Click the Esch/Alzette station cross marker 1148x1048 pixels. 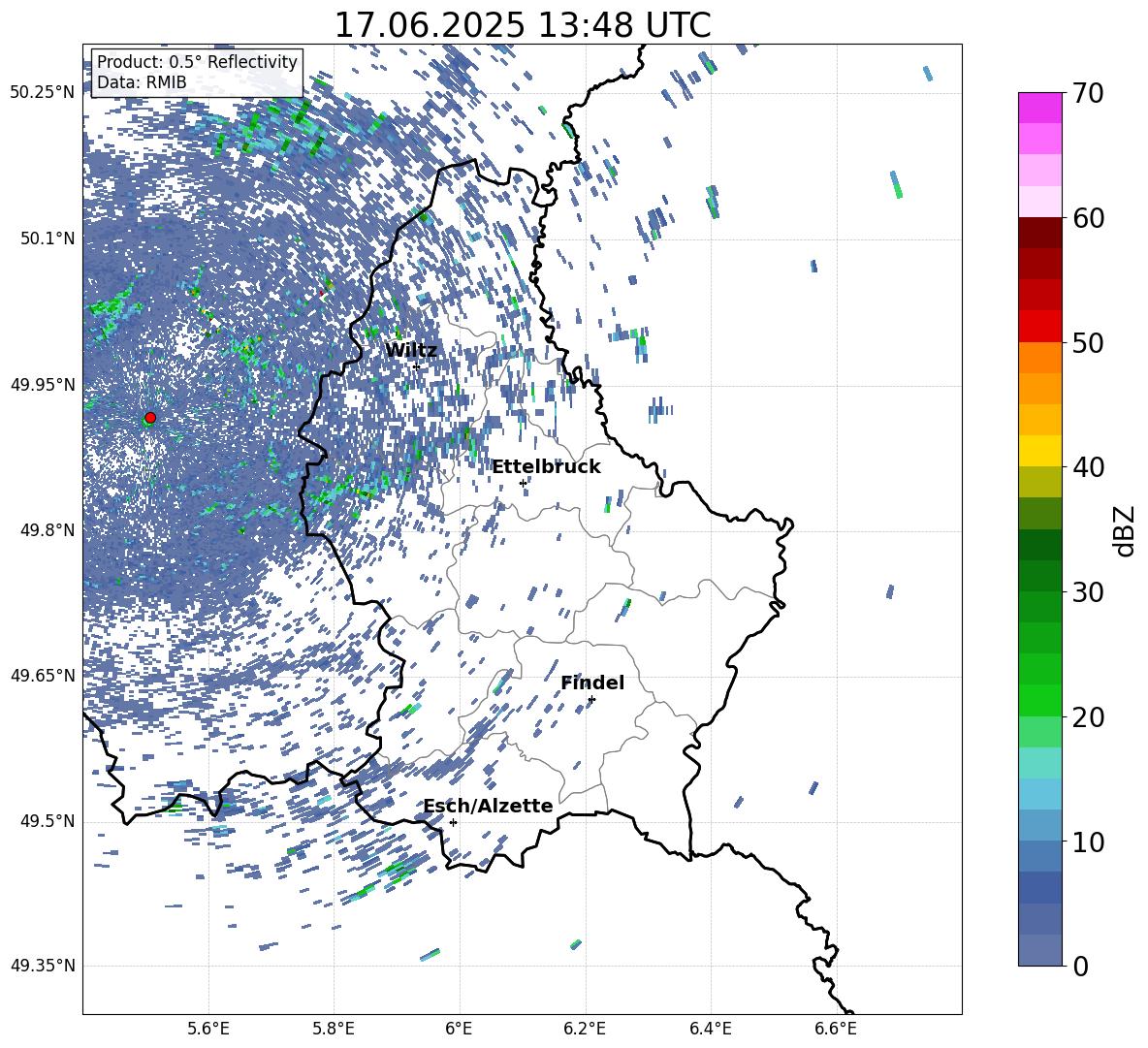tap(453, 822)
